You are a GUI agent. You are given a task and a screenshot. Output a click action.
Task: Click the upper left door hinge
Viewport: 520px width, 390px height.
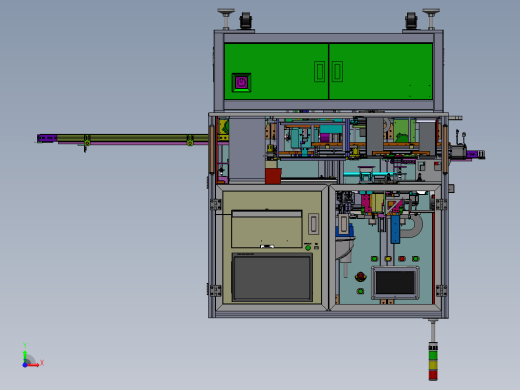click(x=215, y=204)
